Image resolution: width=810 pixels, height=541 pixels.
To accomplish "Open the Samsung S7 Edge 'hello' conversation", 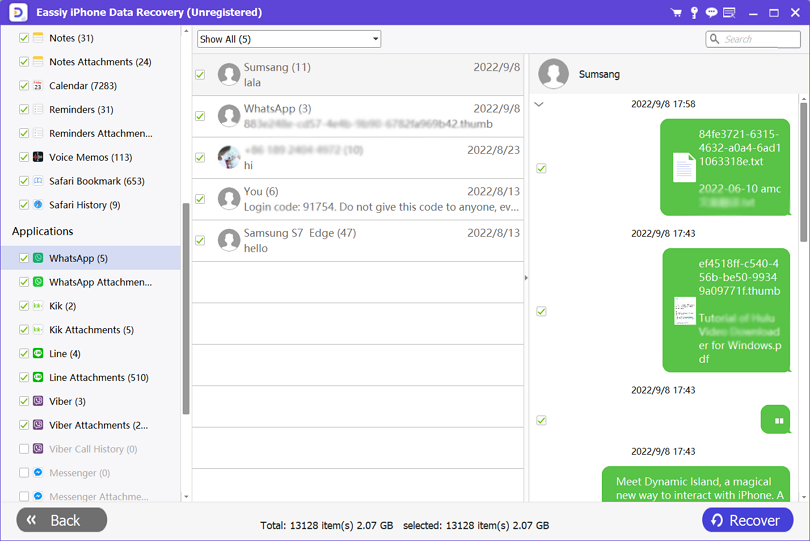I will pos(357,240).
